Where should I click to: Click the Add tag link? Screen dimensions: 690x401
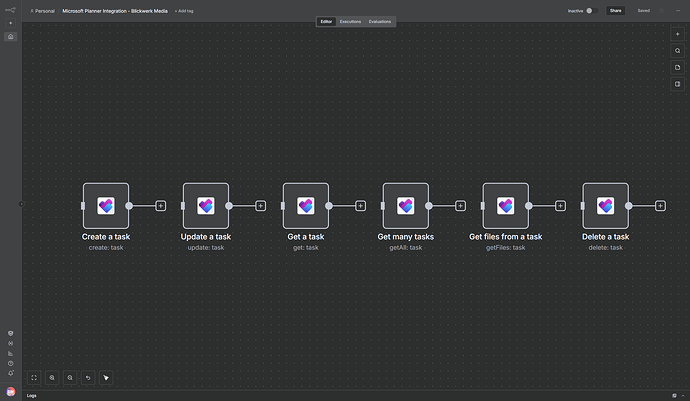(x=184, y=11)
